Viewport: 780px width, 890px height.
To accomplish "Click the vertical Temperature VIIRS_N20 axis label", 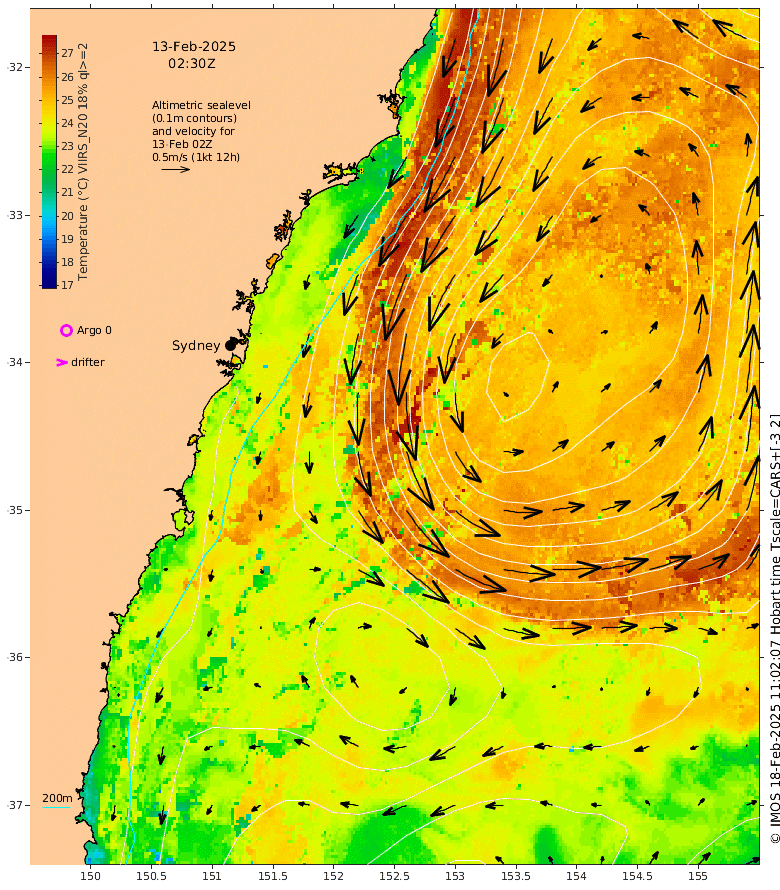I will pos(83,162).
